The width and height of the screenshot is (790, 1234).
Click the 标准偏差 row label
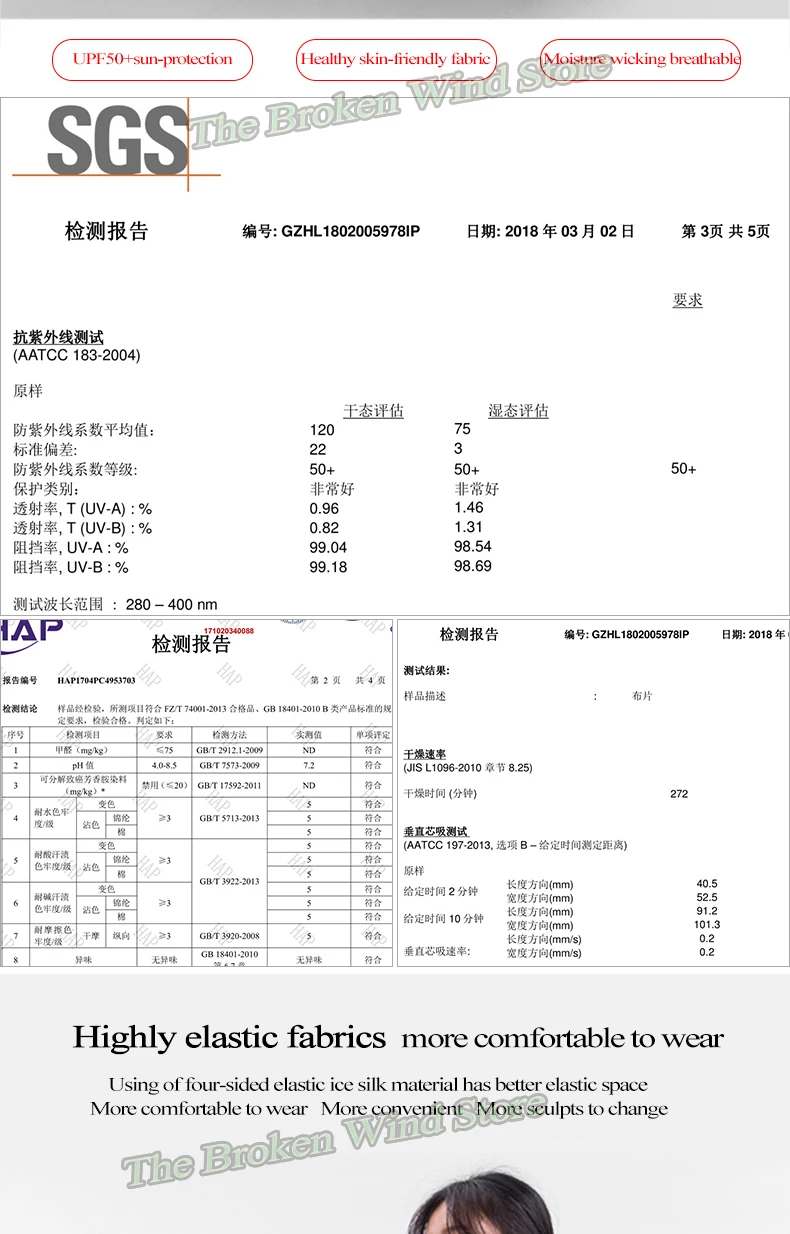pos(44,450)
